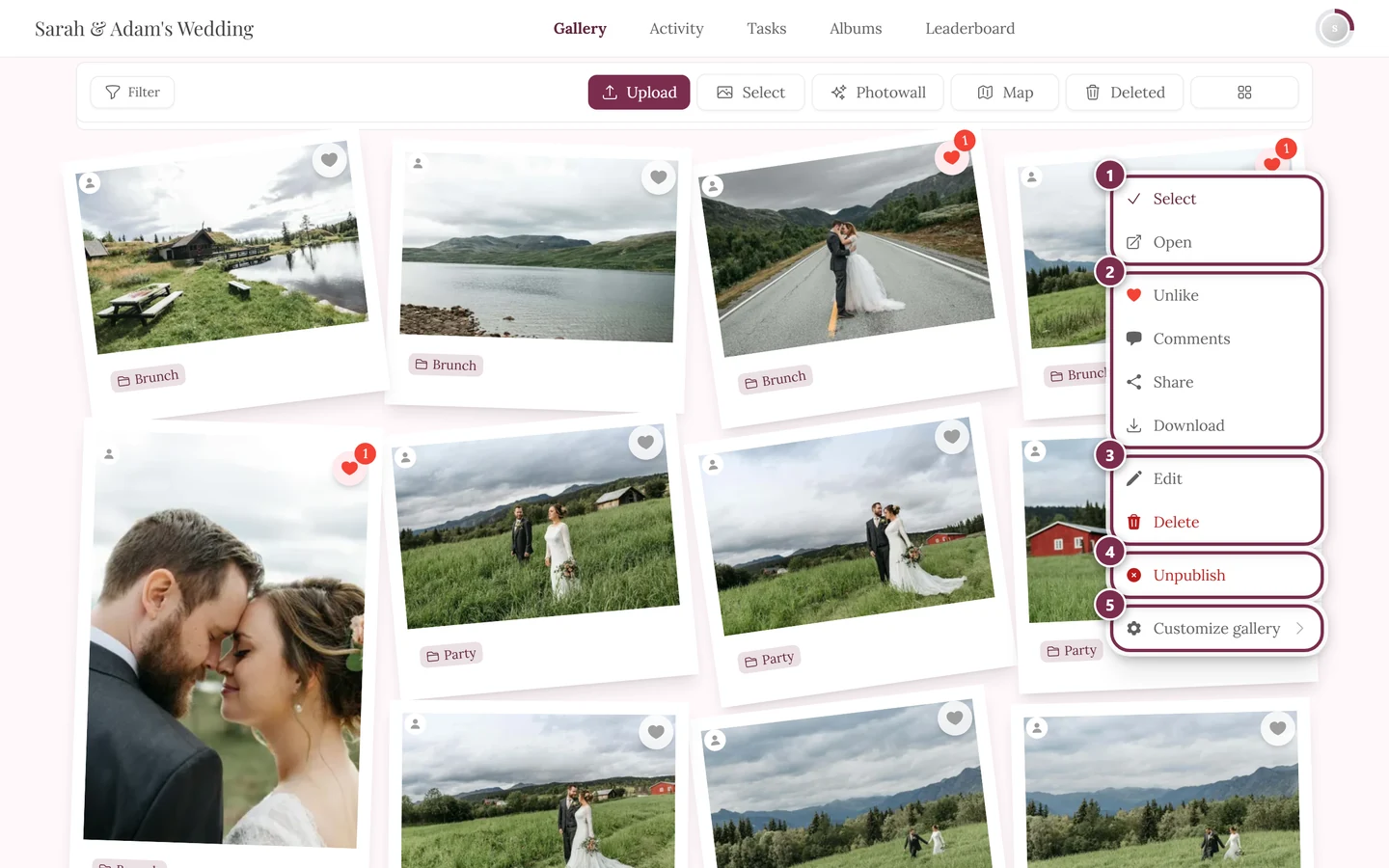Image resolution: width=1389 pixels, height=868 pixels.
Task: Open the Tasks tab
Action: pyautogui.click(x=767, y=29)
